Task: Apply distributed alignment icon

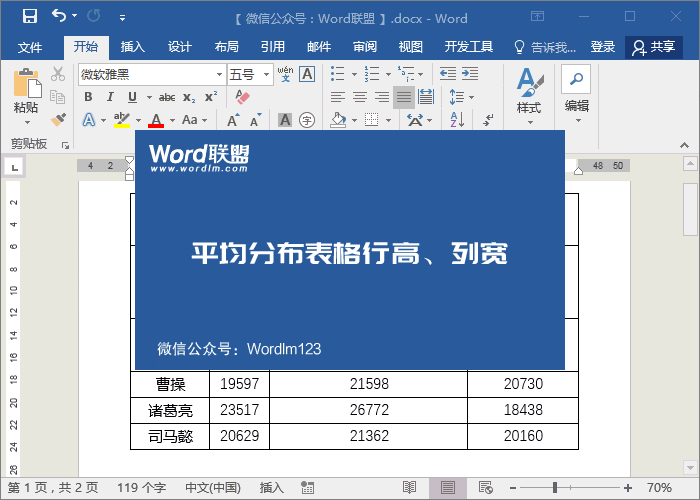Action: click(x=426, y=97)
